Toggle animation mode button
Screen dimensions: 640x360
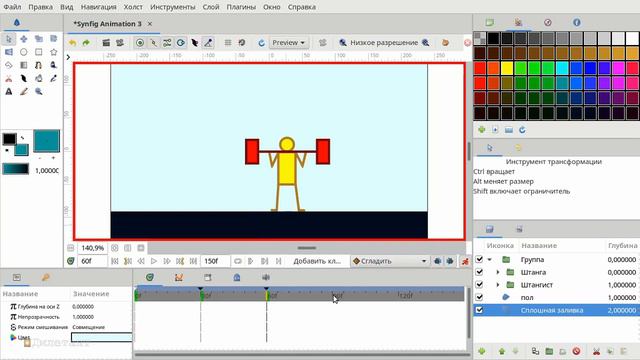(464, 261)
